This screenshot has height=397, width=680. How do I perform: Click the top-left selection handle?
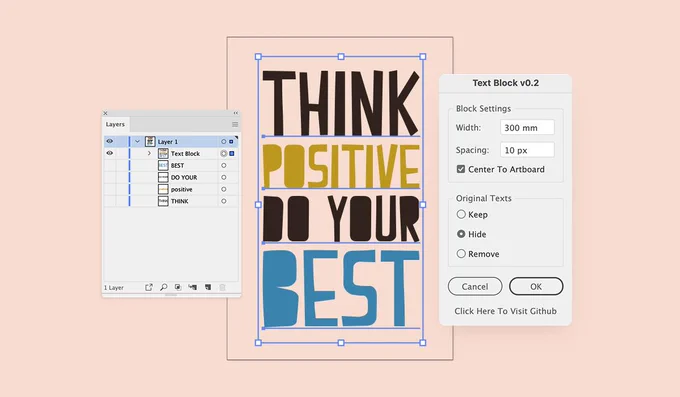[x=258, y=56]
